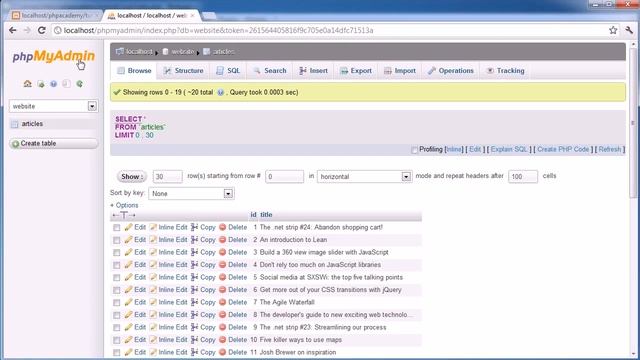640x360 pixels.
Task: Open the SQL tab
Action: [x=228, y=71]
